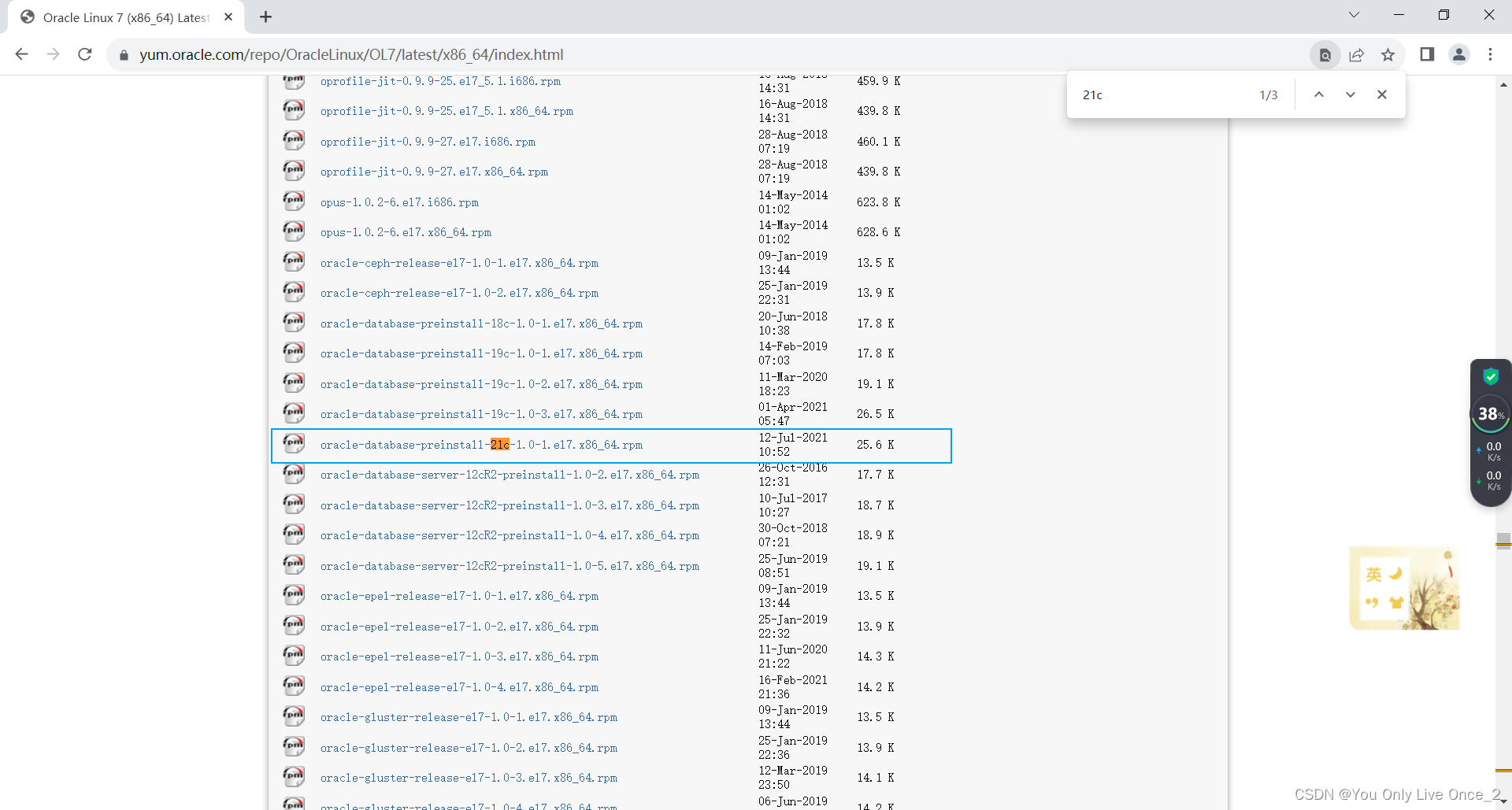Viewport: 1512px width, 810px height.
Task: Click the 38% memory usage indicator
Action: [x=1491, y=413]
